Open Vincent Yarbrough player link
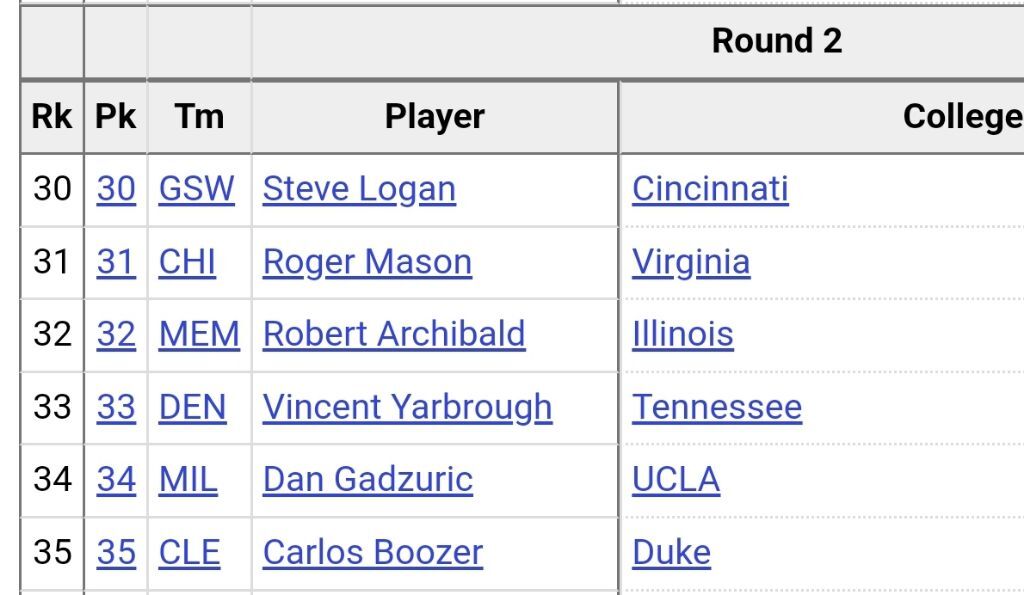 coord(408,408)
